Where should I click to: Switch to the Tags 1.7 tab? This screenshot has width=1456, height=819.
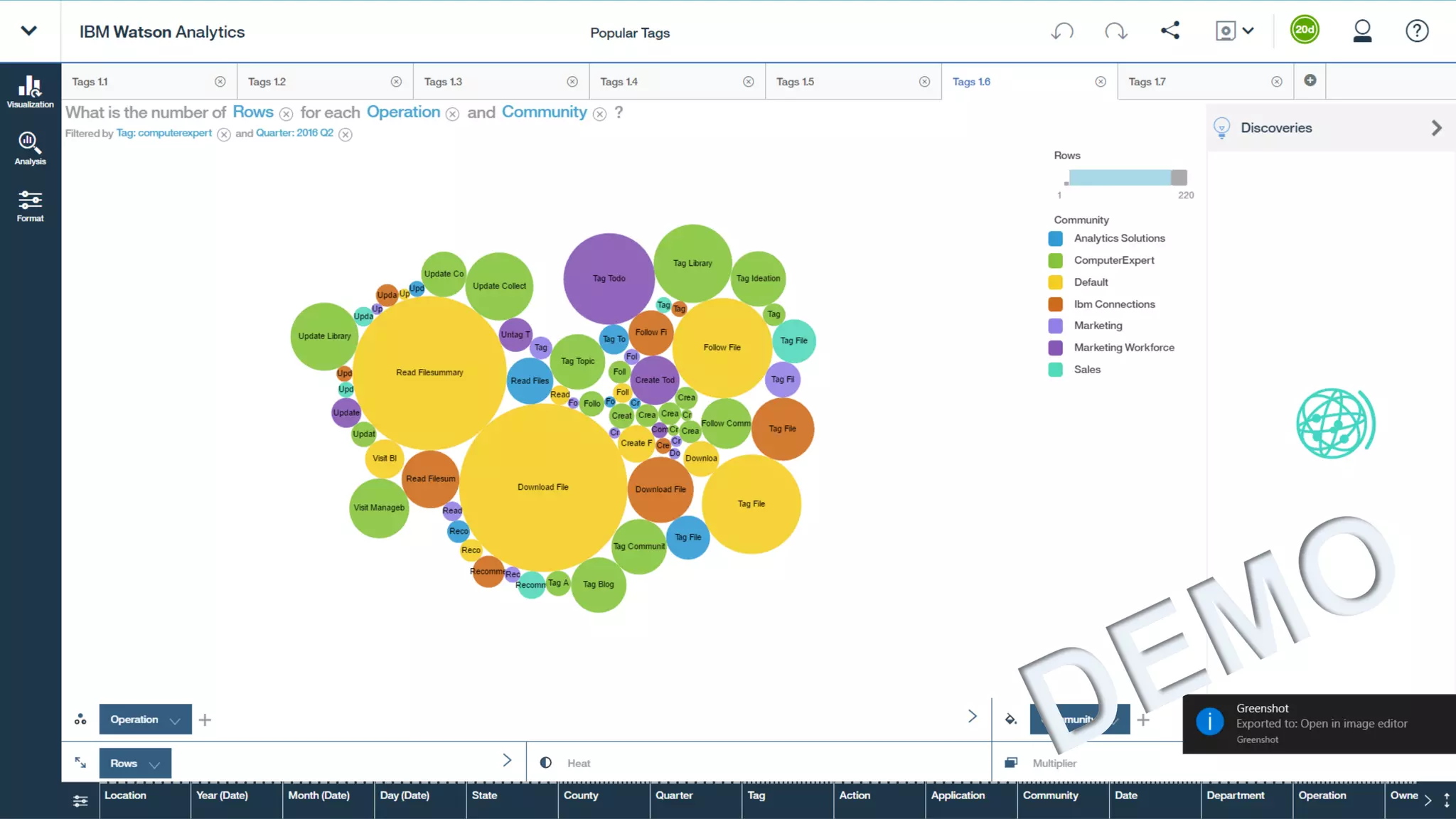pyautogui.click(x=1147, y=82)
